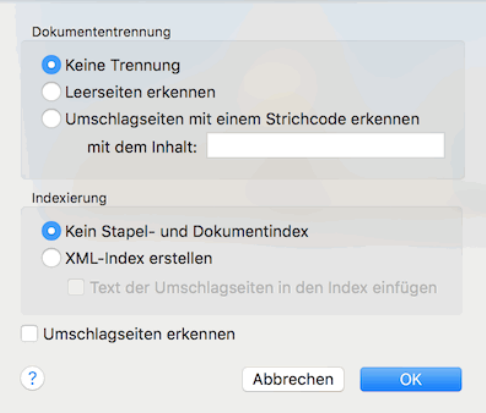Click the 'Kein Stapel- und Dokumentindex' label text
The image size is (486, 413).
(x=187, y=232)
